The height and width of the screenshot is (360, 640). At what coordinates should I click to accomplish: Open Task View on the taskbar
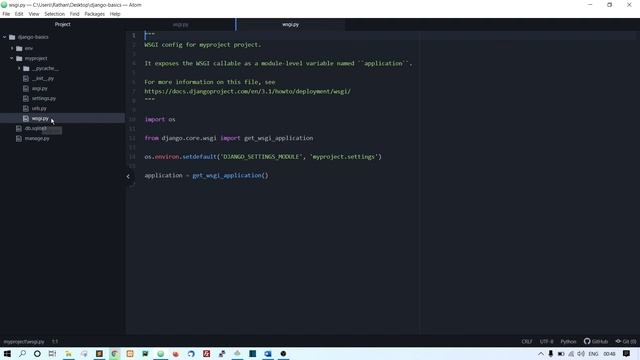click(52, 354)
